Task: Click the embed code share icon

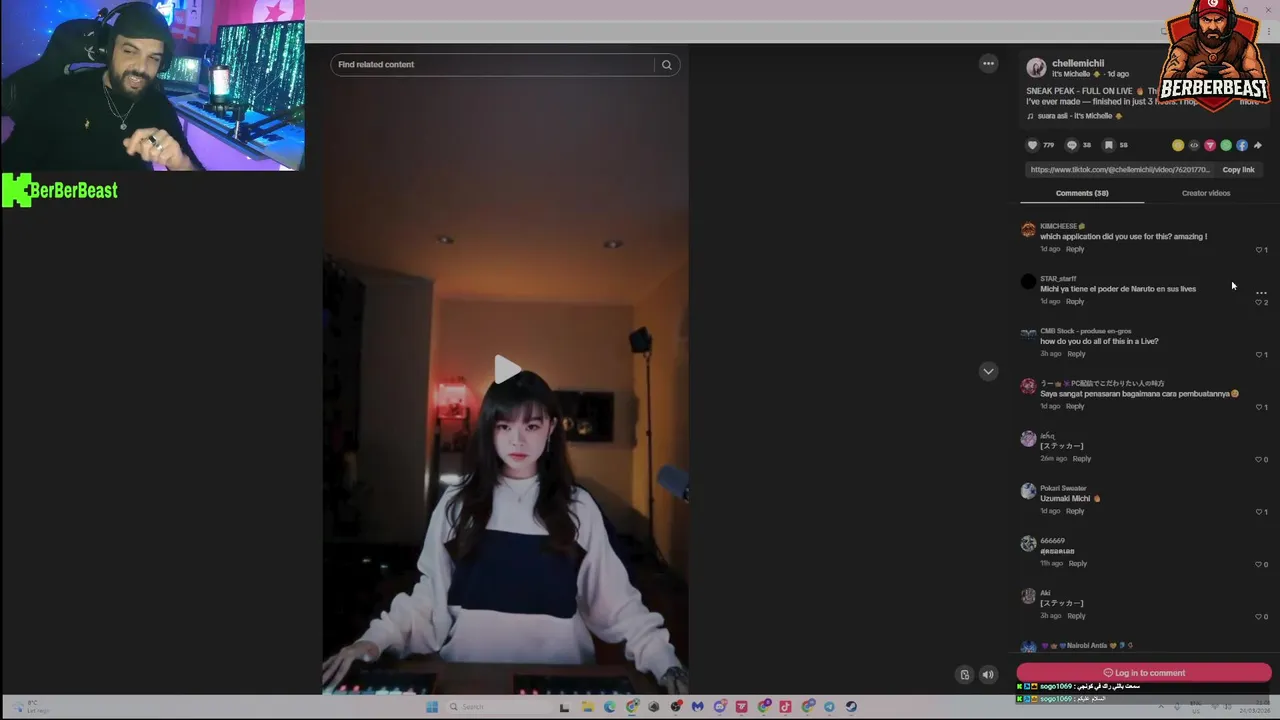Action: 1194,145
